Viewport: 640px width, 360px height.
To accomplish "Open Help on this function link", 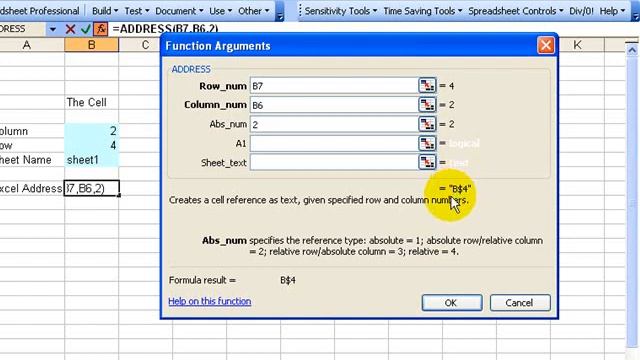I will click(210, 301).
